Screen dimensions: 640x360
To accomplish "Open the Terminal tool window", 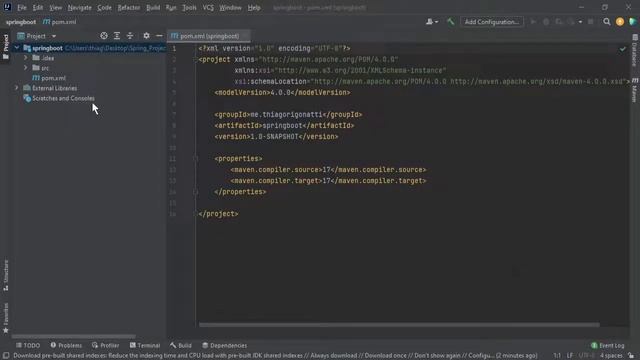I will [x=145, y=345].
